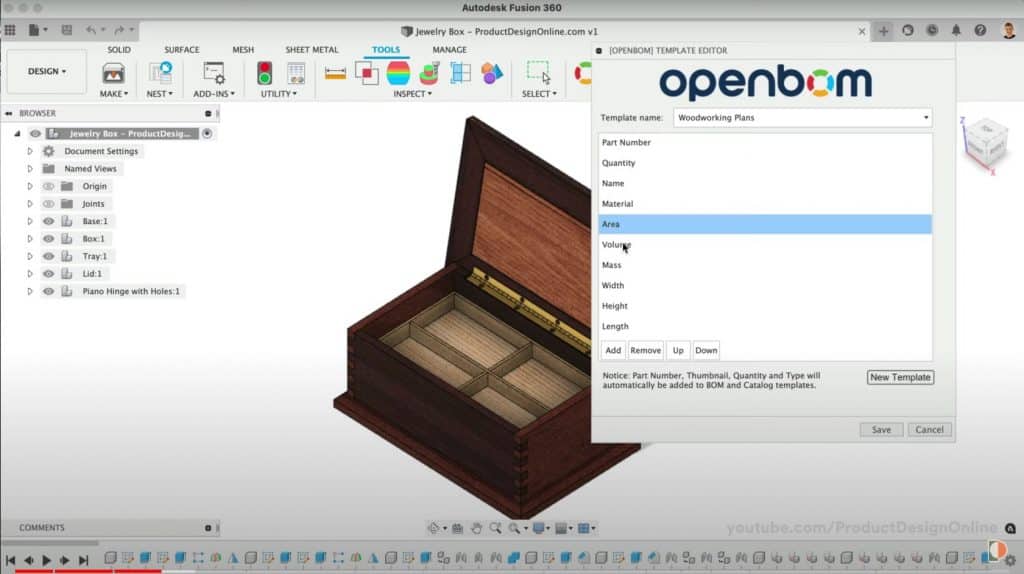Open timeline settings gear icon
The height and width of the screenshot is (574, 1024).
point(1010,560)
